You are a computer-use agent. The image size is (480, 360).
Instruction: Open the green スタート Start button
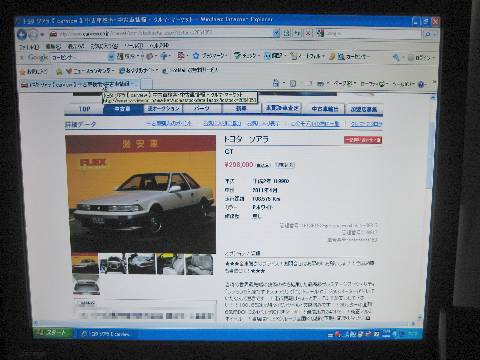(53, 332)
